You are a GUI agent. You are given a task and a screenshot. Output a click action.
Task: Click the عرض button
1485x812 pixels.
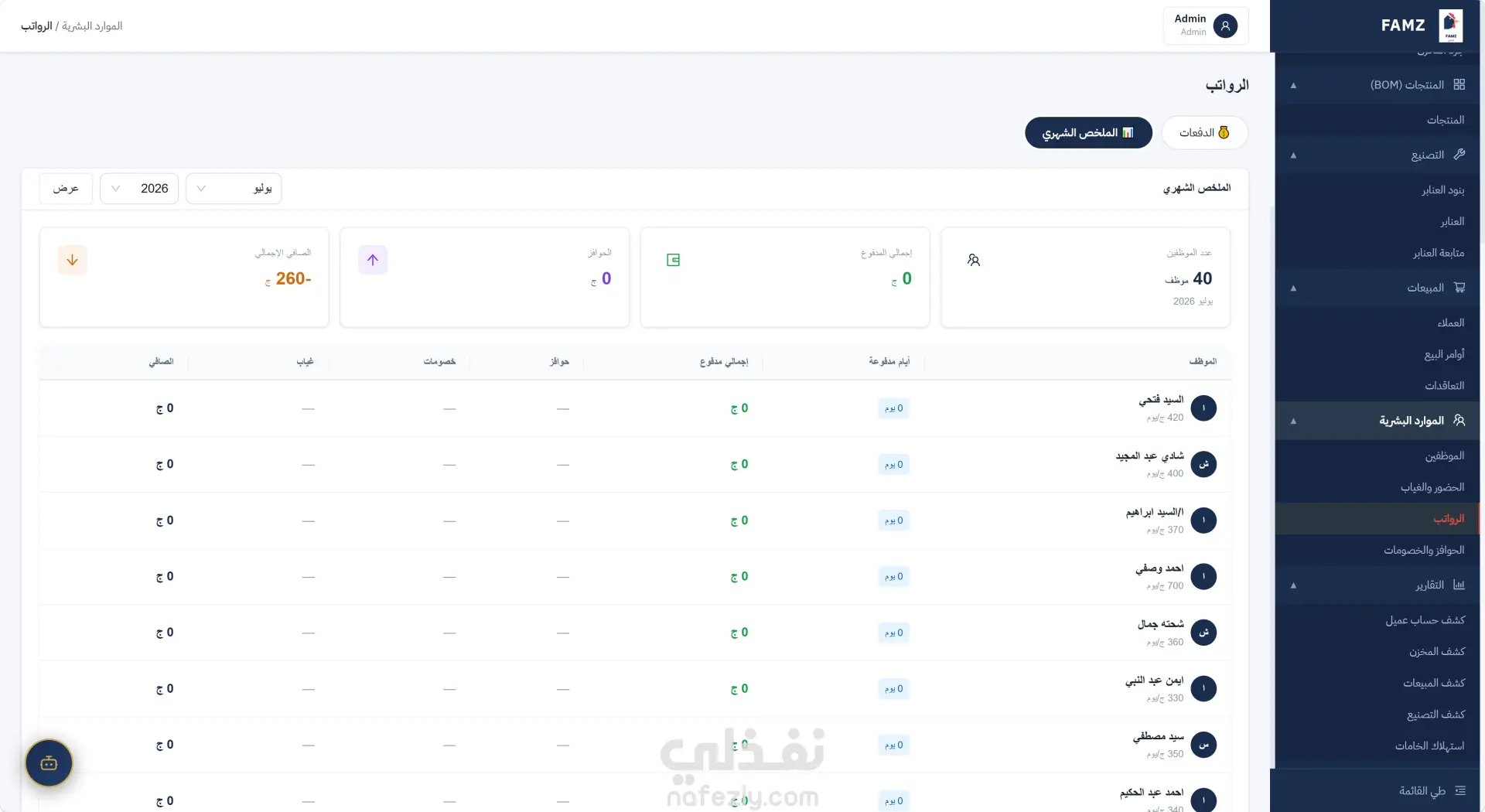click(66, 189)
